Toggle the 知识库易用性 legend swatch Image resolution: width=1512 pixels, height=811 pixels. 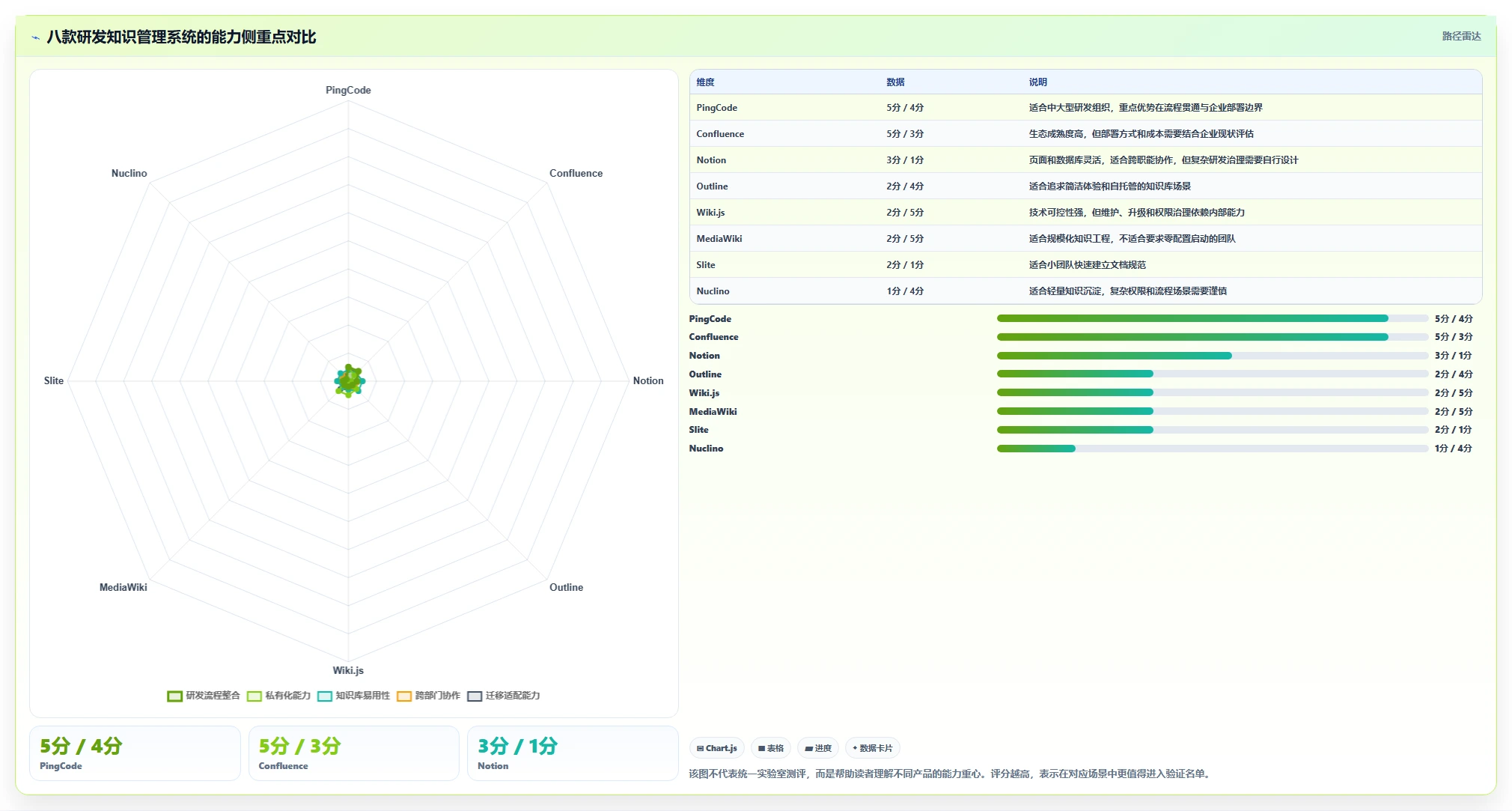325,696
